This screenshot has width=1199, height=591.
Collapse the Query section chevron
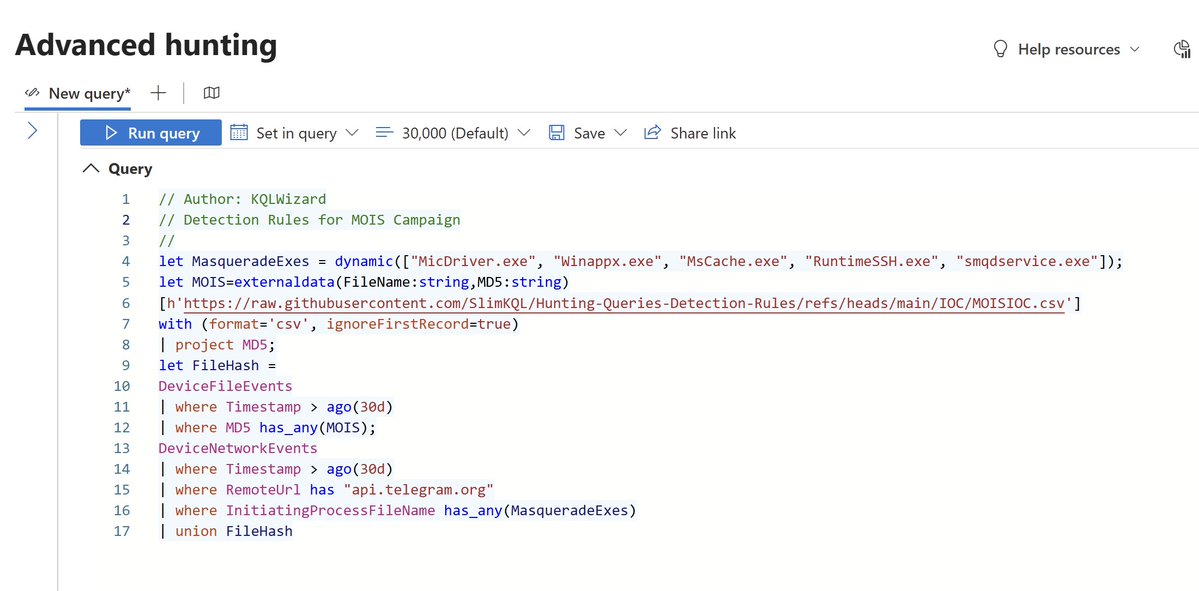(x=91, y=169)
